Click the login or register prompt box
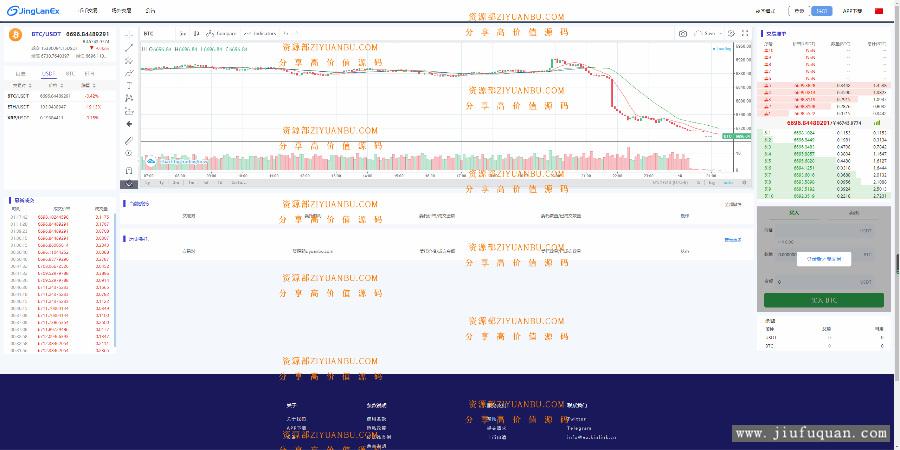Screen dimensions: 900x450 pos(824,259)
